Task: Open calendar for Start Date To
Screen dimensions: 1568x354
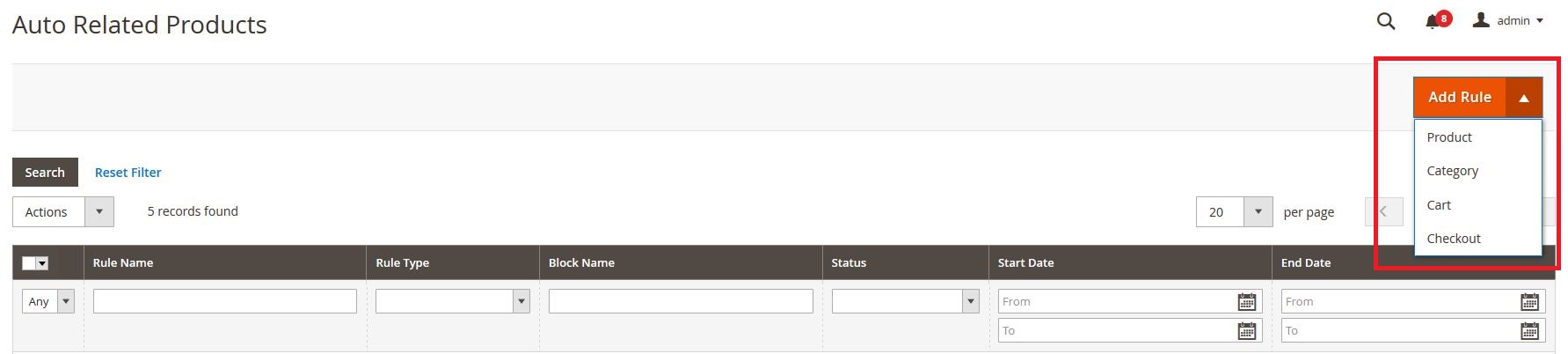Action: [x=1246, y=331]
